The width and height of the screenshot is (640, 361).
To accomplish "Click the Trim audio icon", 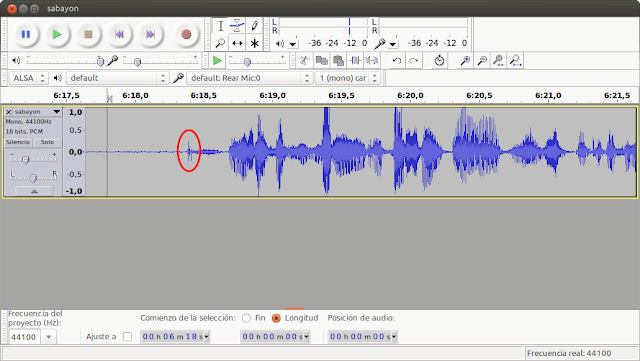I will [x=355, y=61].
